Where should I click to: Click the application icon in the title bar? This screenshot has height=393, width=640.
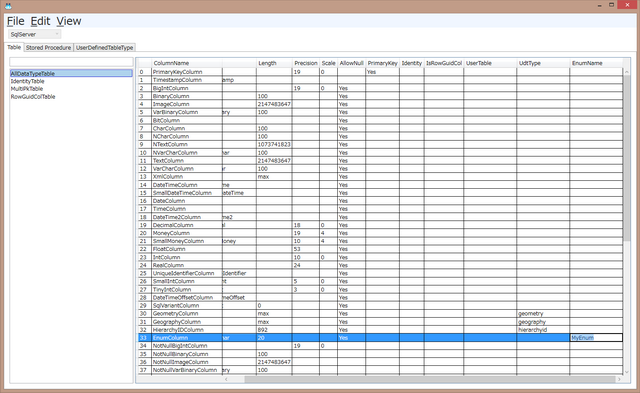point(8,6)
